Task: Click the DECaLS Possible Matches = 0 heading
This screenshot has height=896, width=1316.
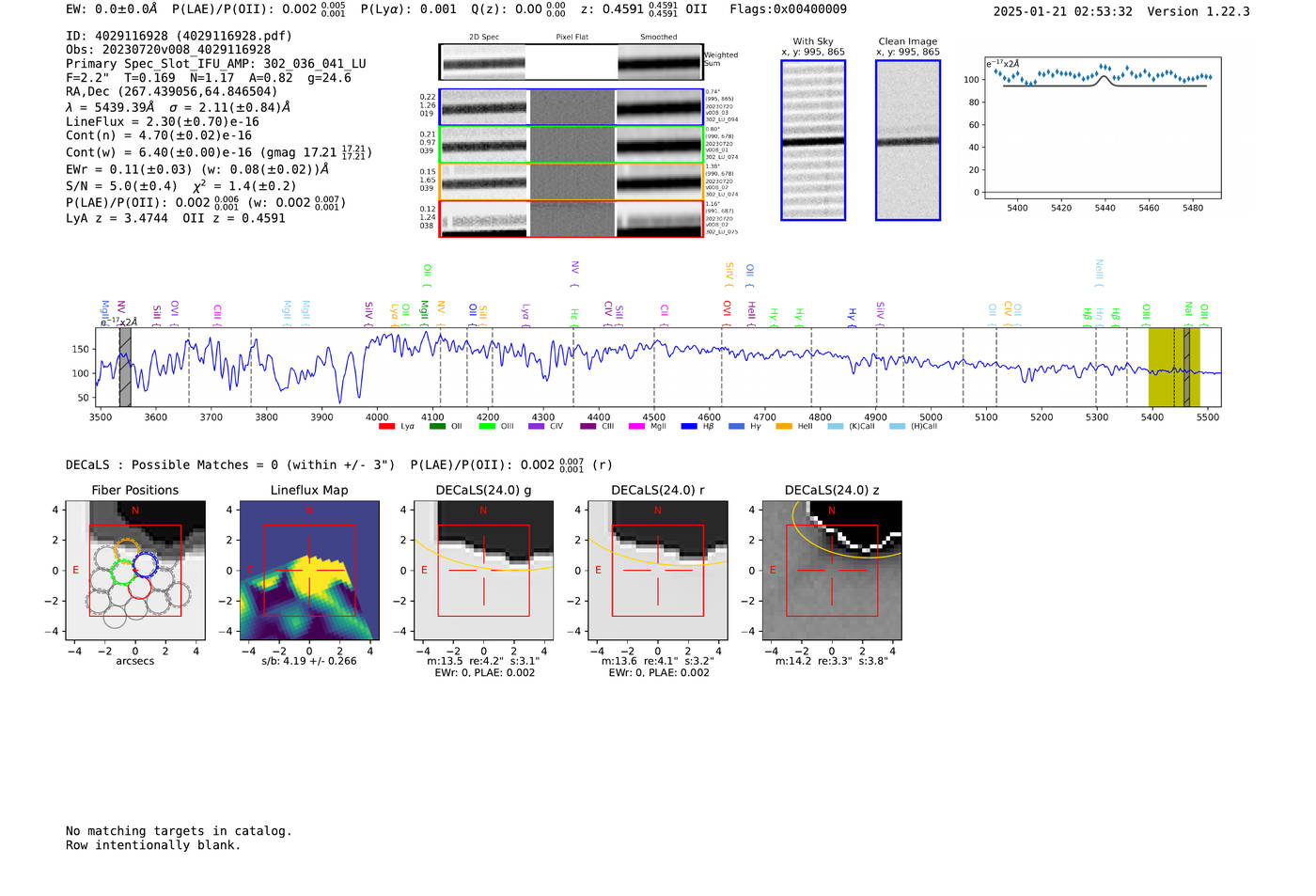Action: (x=232, y=464)
